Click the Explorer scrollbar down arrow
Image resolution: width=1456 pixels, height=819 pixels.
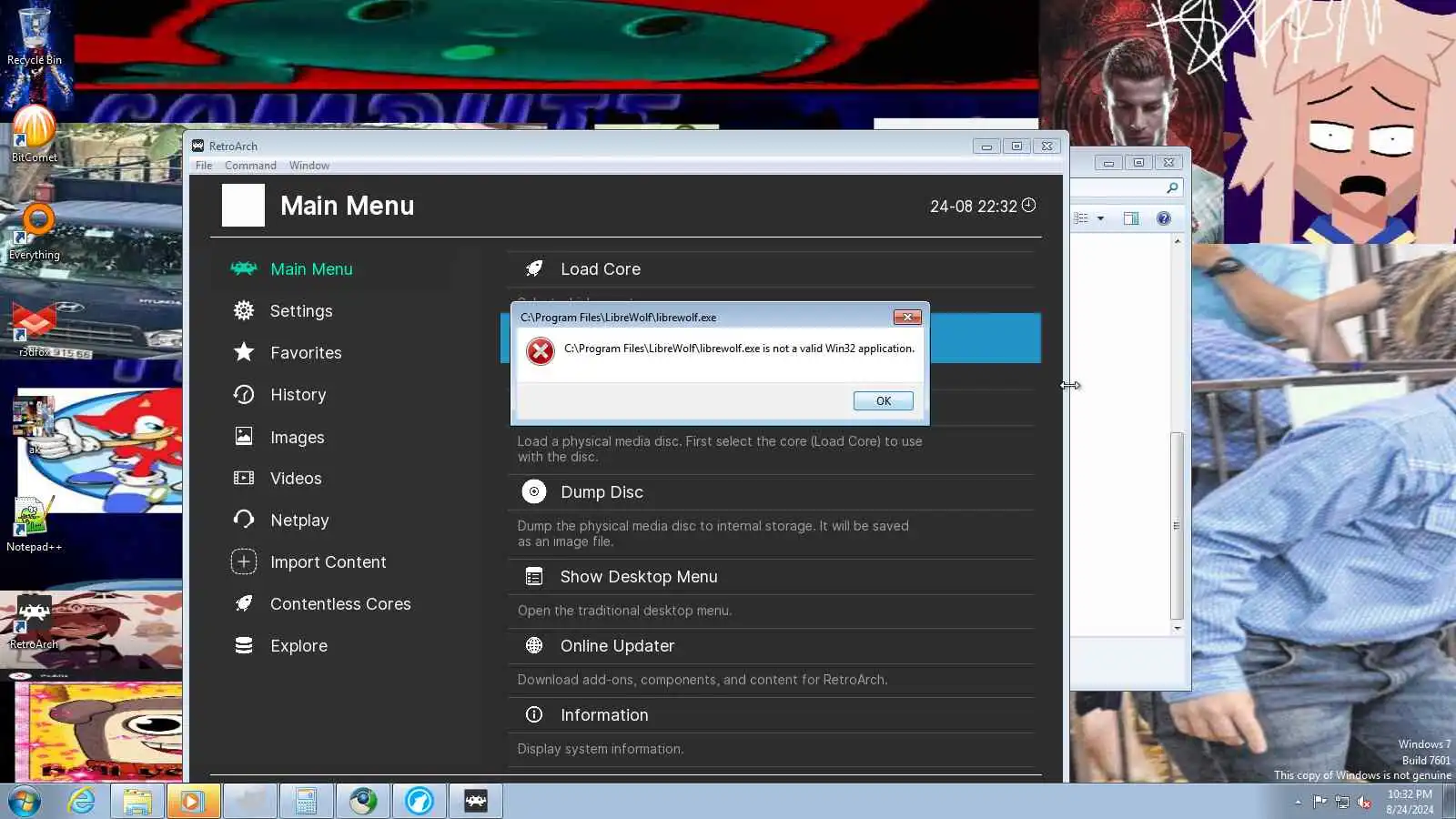click(x=1177, y=628)
